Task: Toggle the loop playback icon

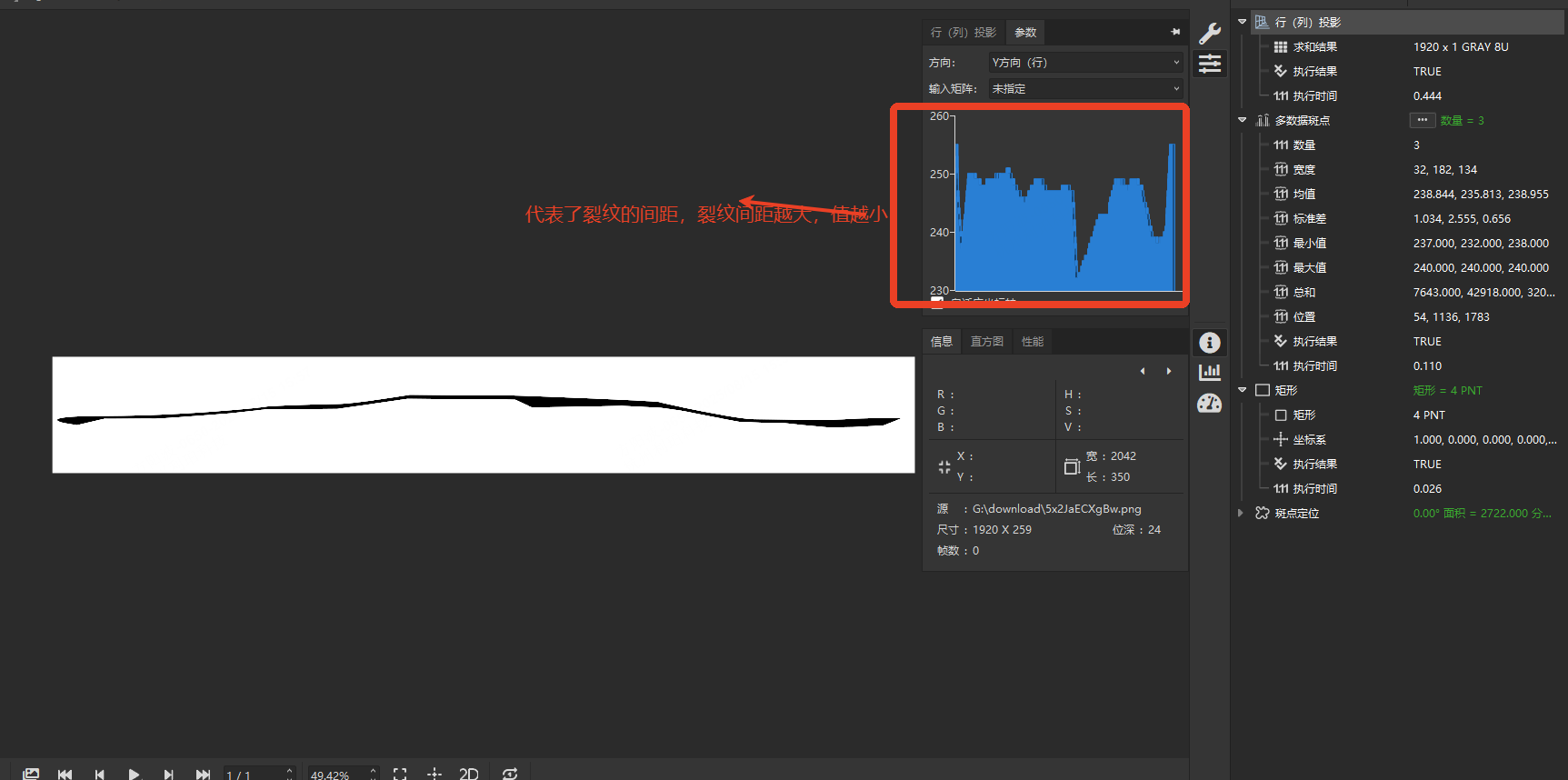Action: (510, 774)
